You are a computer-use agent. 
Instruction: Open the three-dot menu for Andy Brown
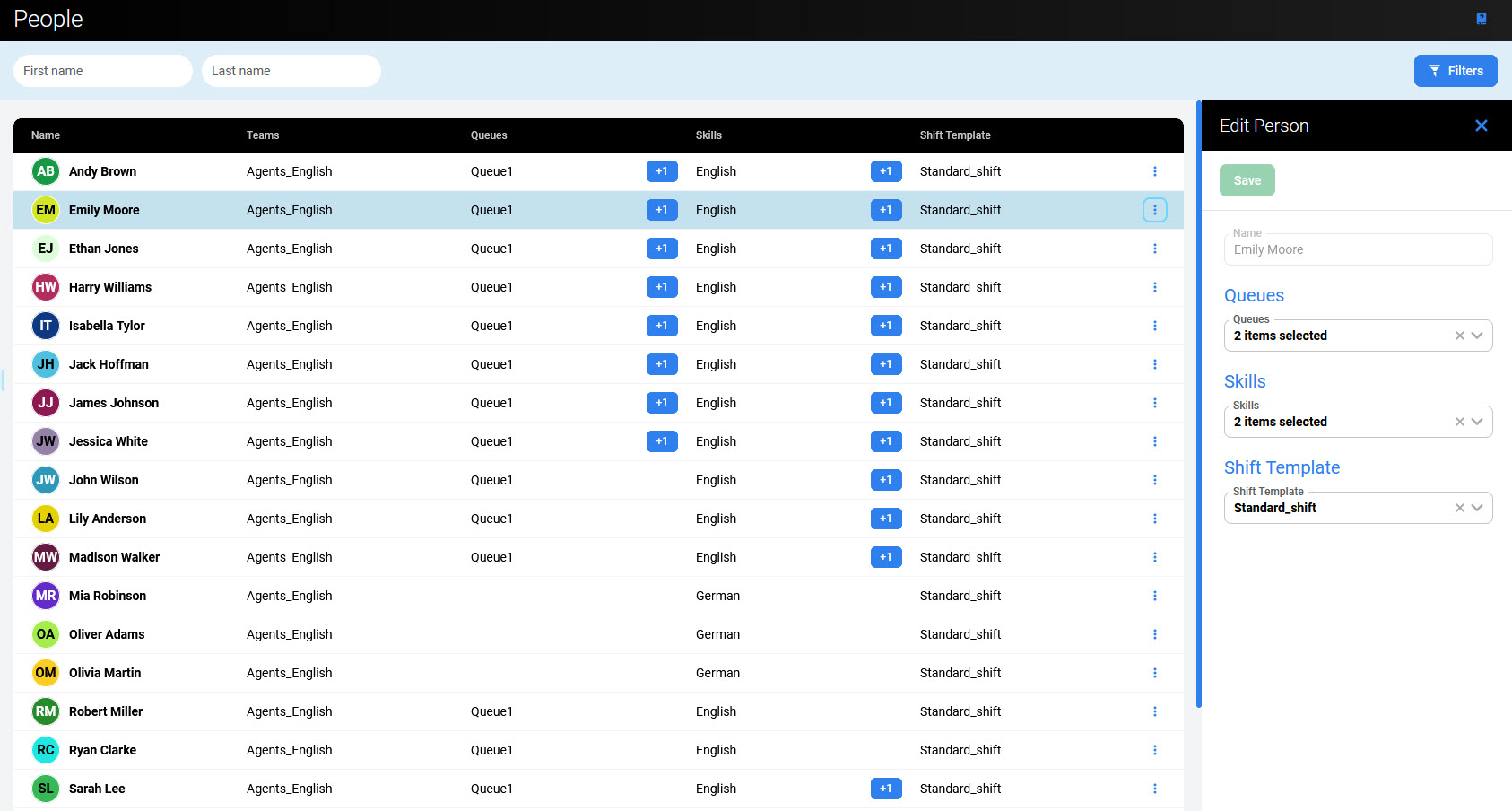1154,171
